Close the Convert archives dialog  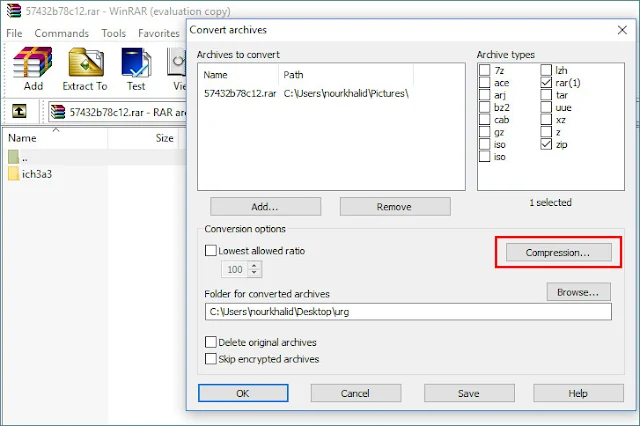[x=622, y=30]
